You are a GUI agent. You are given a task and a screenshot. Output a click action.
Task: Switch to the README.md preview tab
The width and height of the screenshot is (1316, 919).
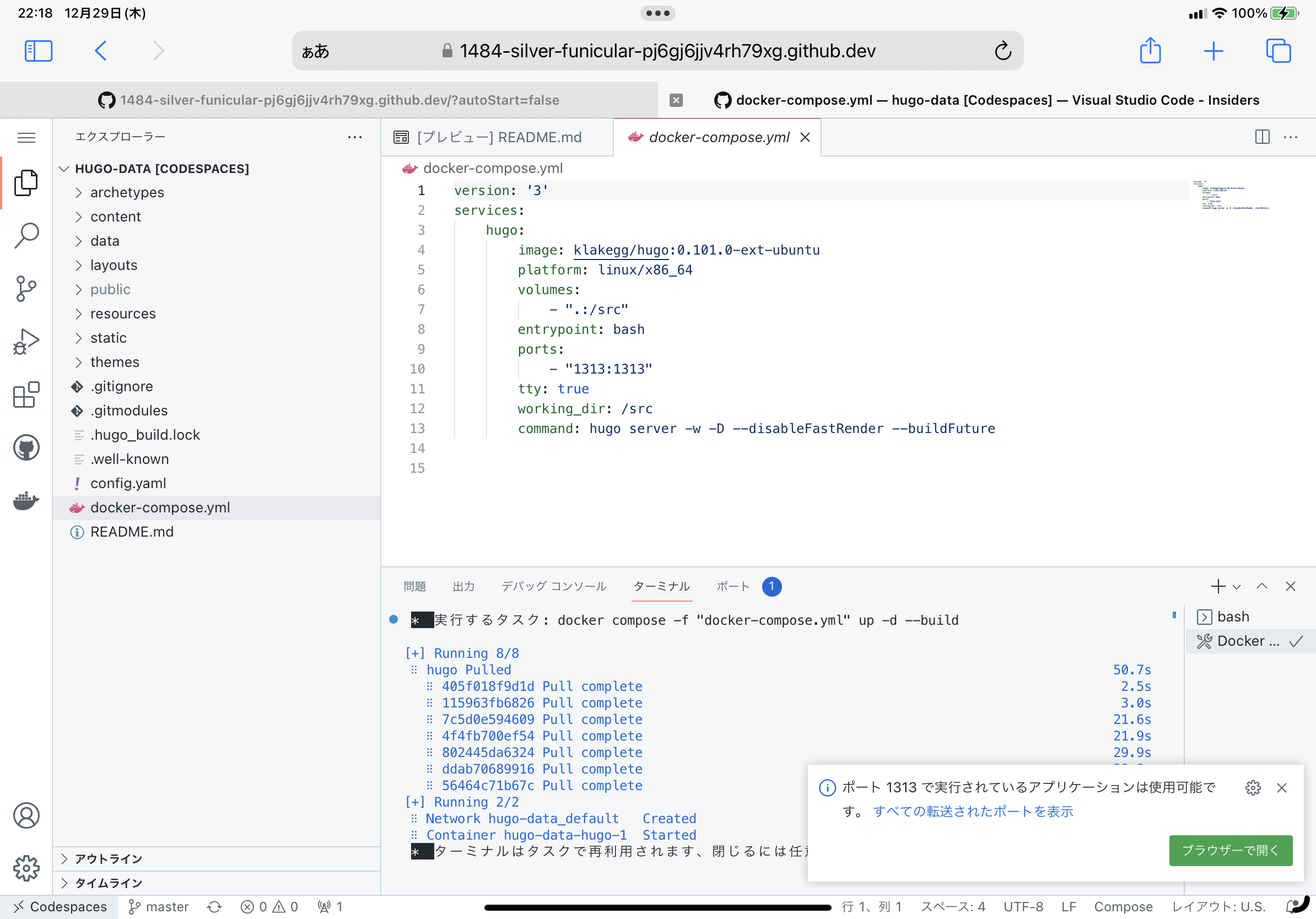[x=498, y=138]
